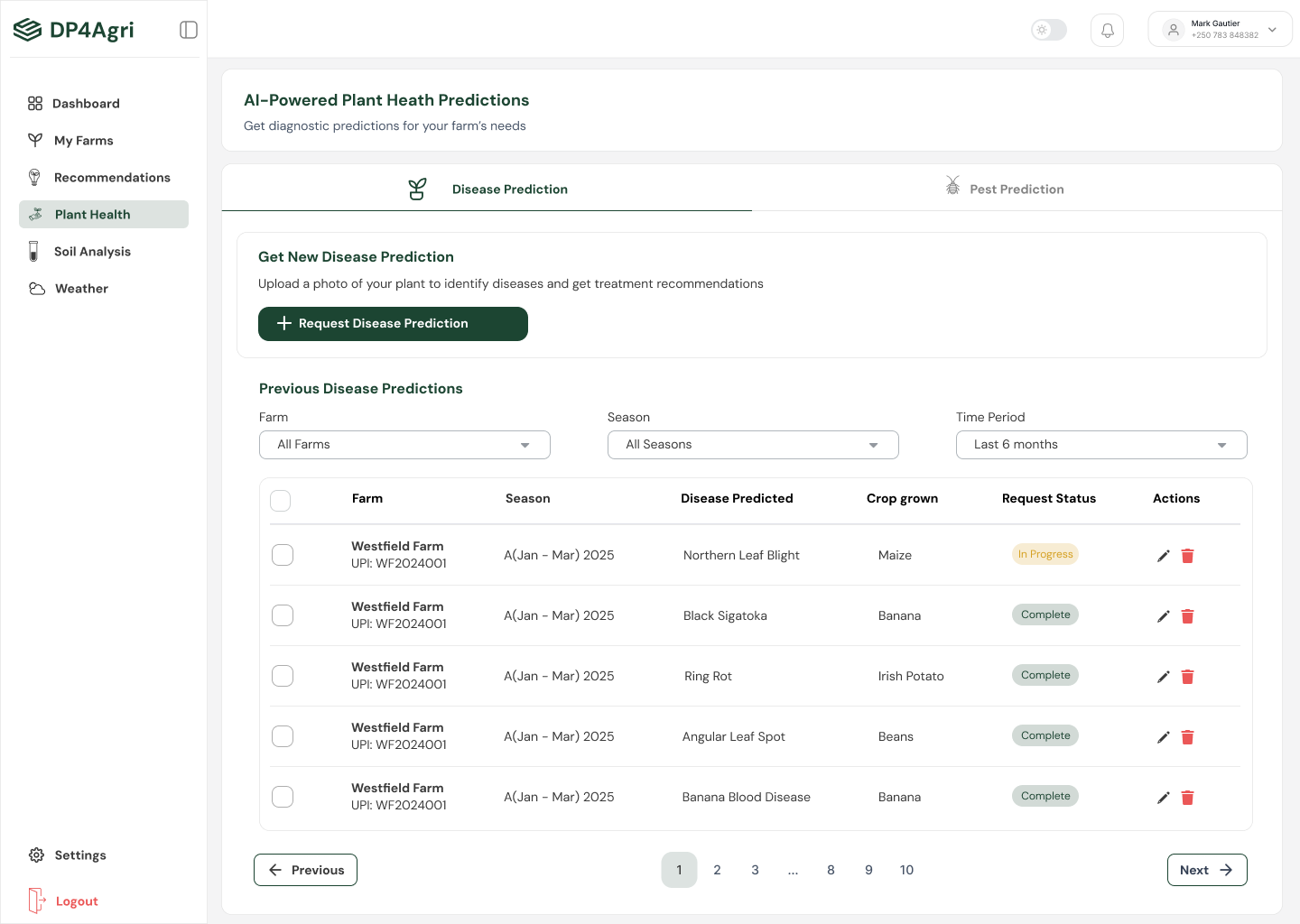The image size is (1300, 924).
Task: Select the Banana Blood Disease row checkbox
Action: click(283, 797)
